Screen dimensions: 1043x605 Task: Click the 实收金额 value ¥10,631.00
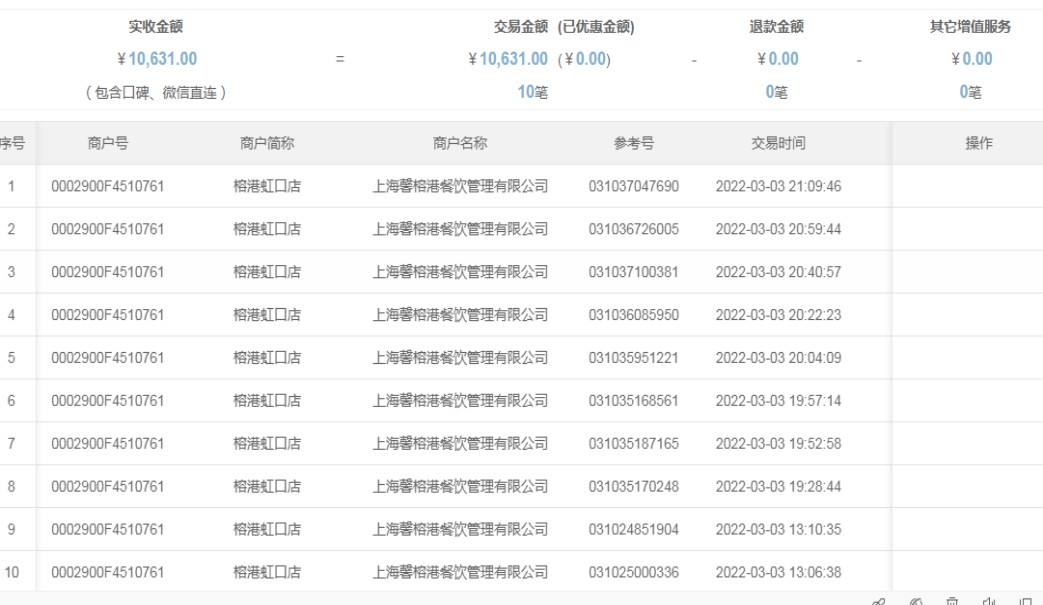click(x=157, y=59)
